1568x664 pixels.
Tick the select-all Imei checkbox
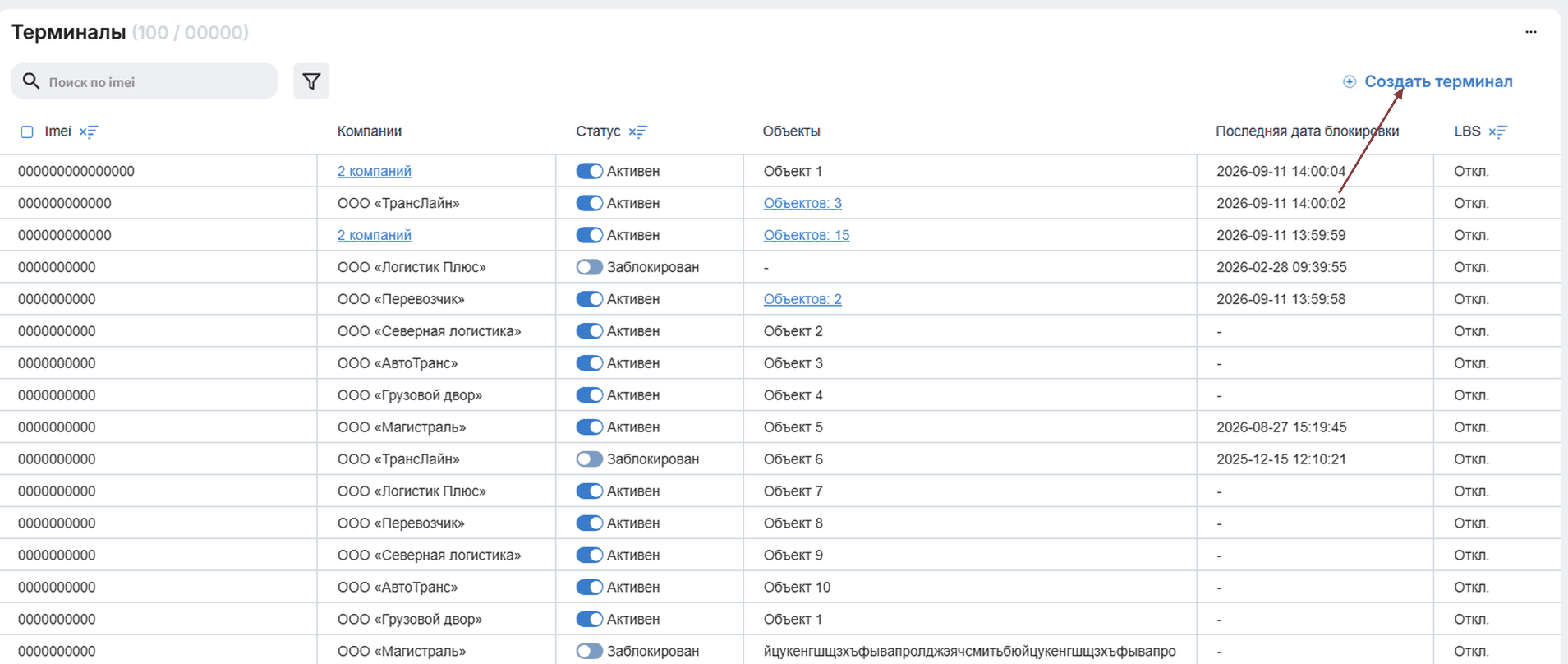[27, 131]
